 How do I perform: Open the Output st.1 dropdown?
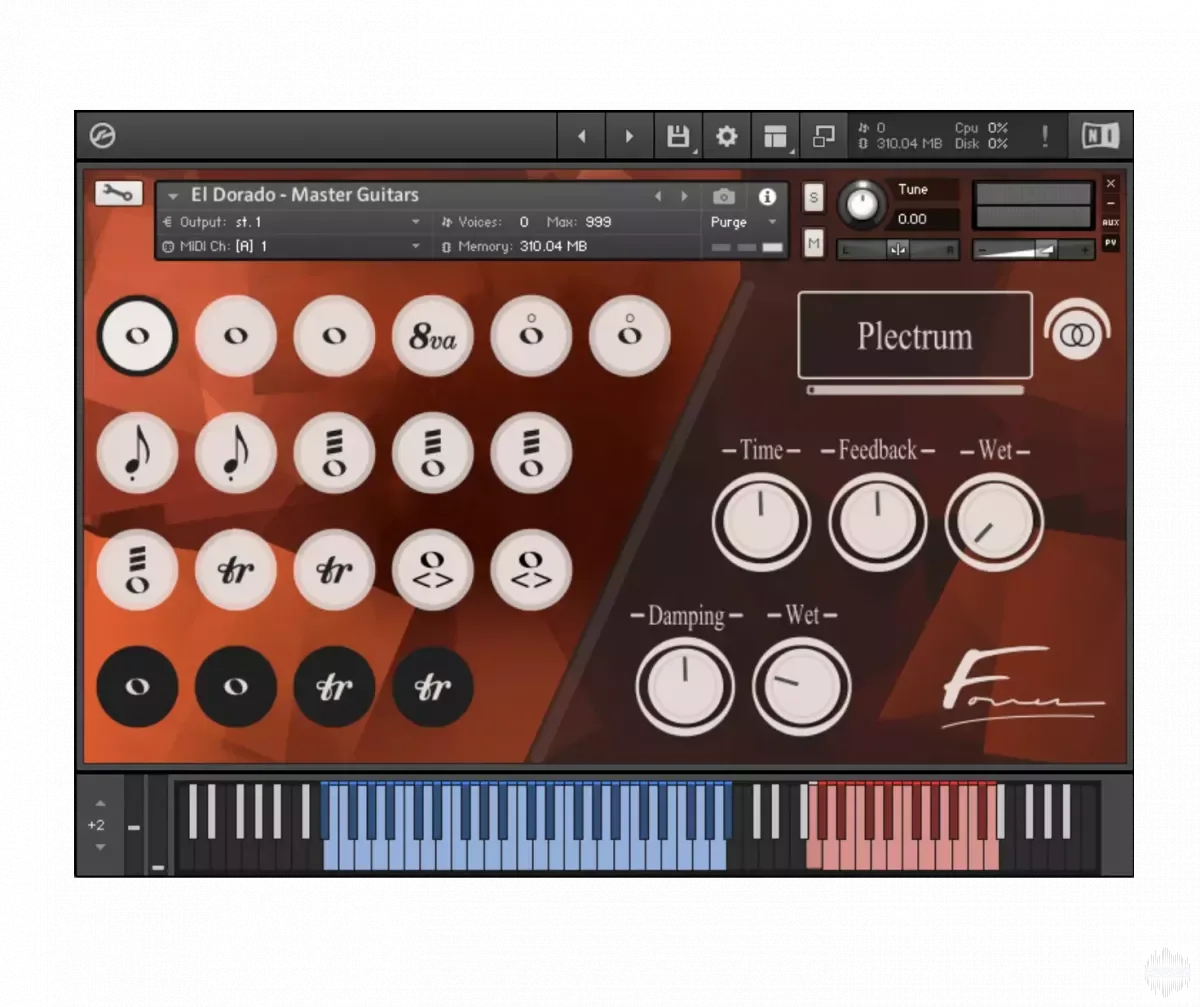pos(416,222)
